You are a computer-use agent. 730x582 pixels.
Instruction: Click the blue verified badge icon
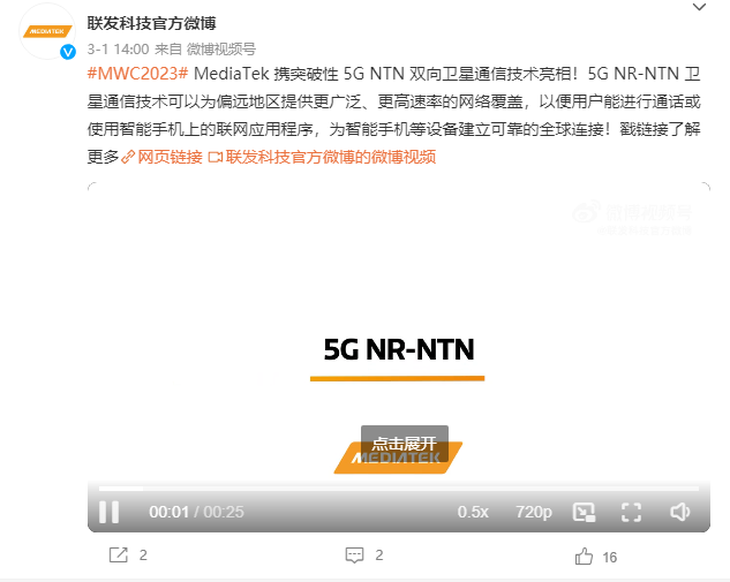tap(68, 52)
